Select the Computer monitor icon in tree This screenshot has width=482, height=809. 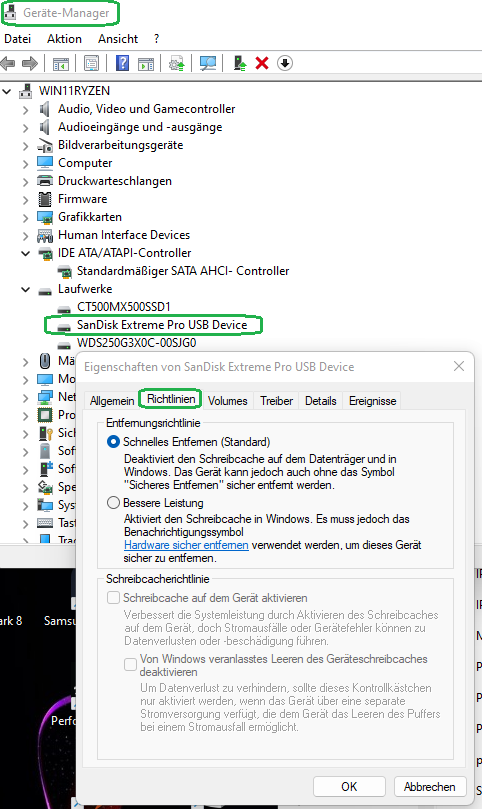tap(45, 163)
